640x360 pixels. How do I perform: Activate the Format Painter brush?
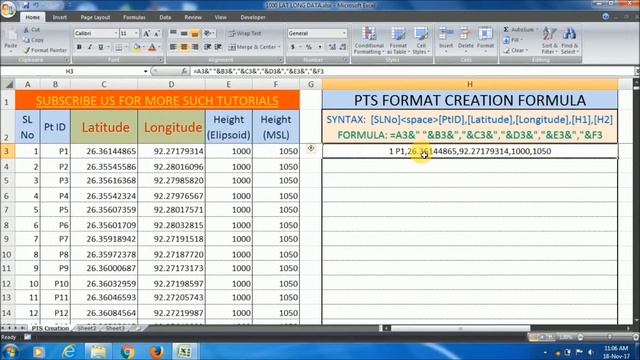coord(45,50)
